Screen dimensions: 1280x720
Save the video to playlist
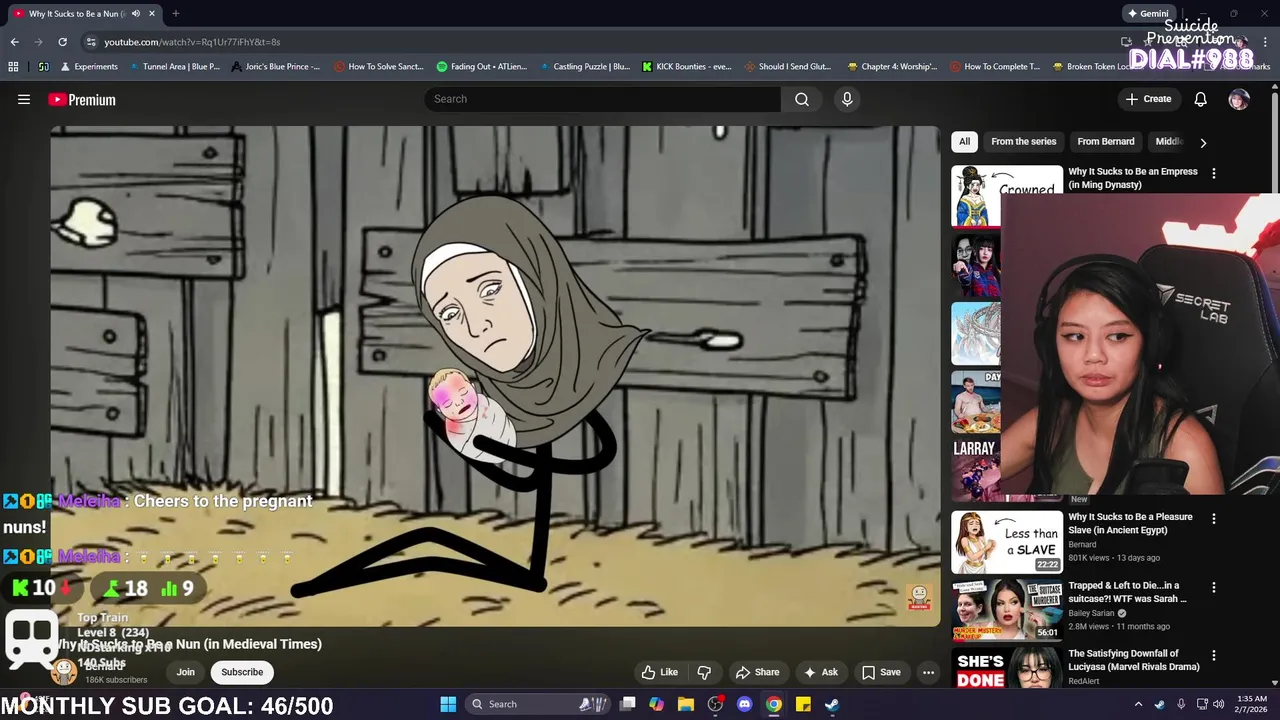881,672
